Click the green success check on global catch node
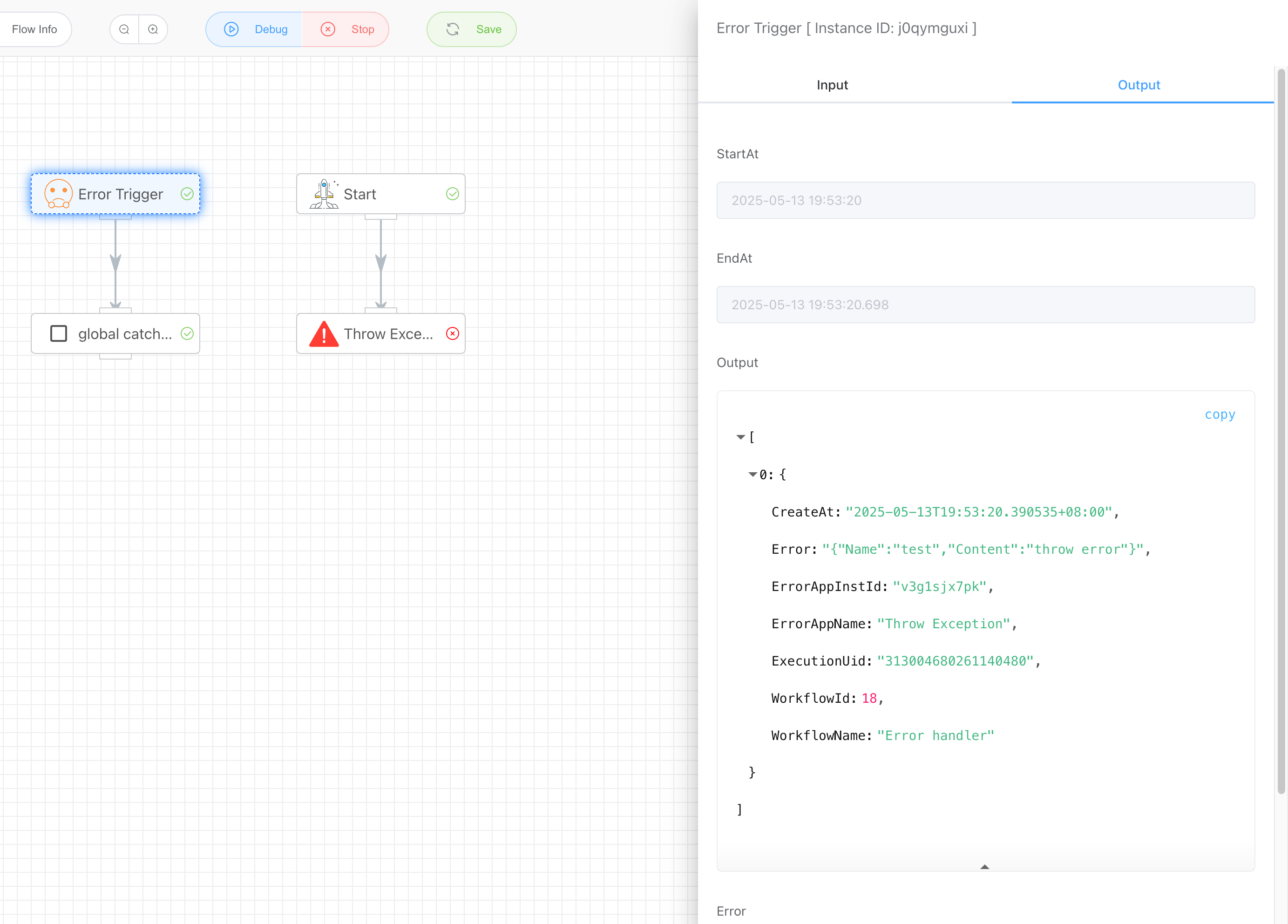 point(187,334)
